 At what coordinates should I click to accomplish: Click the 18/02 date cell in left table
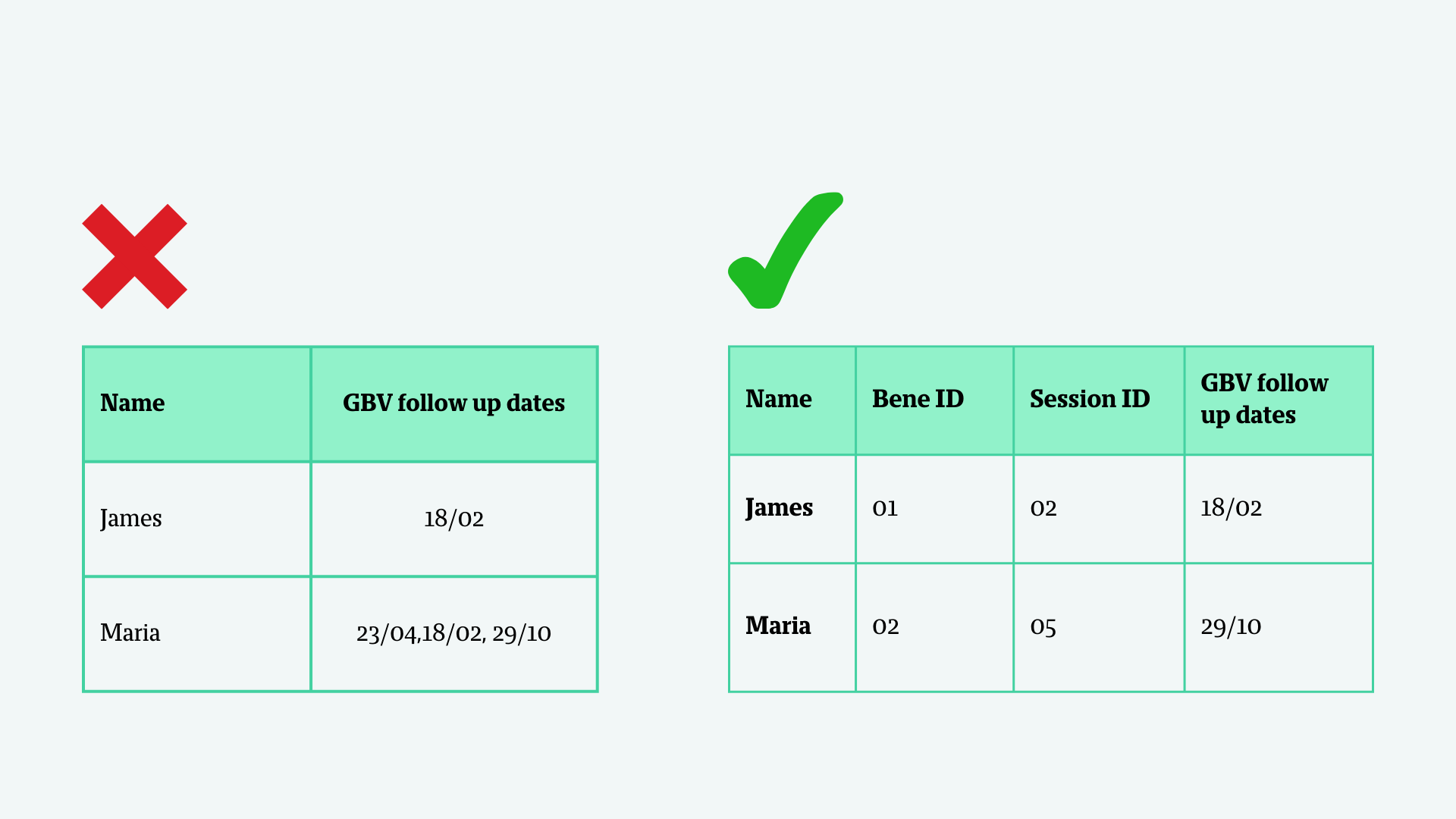coord(453,519)
